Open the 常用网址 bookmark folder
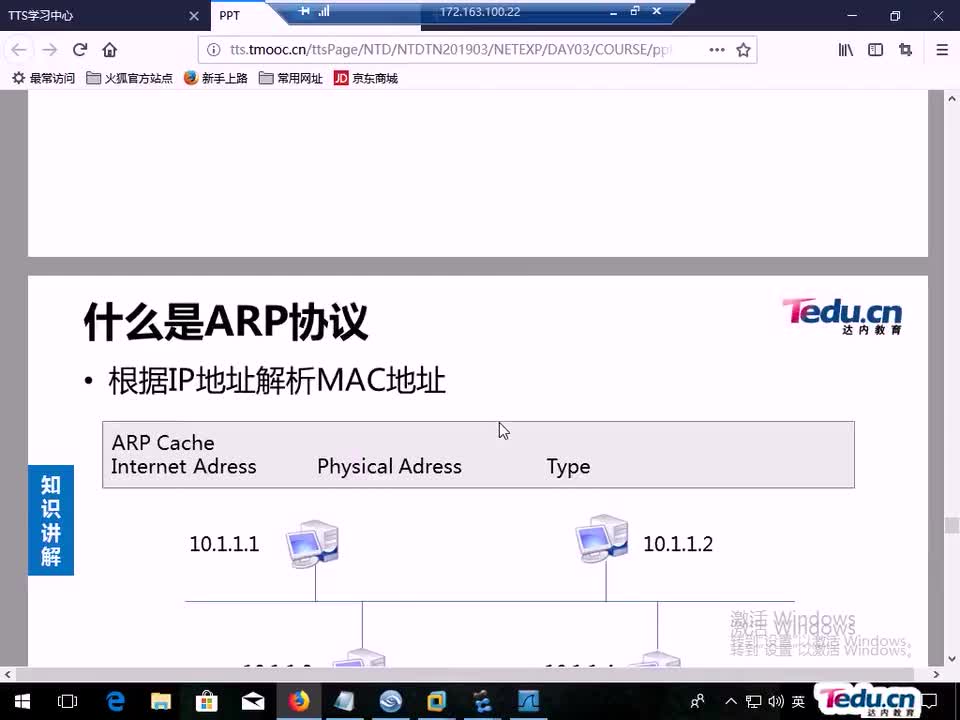Screen dimensions: 960x720 (291, 78)
